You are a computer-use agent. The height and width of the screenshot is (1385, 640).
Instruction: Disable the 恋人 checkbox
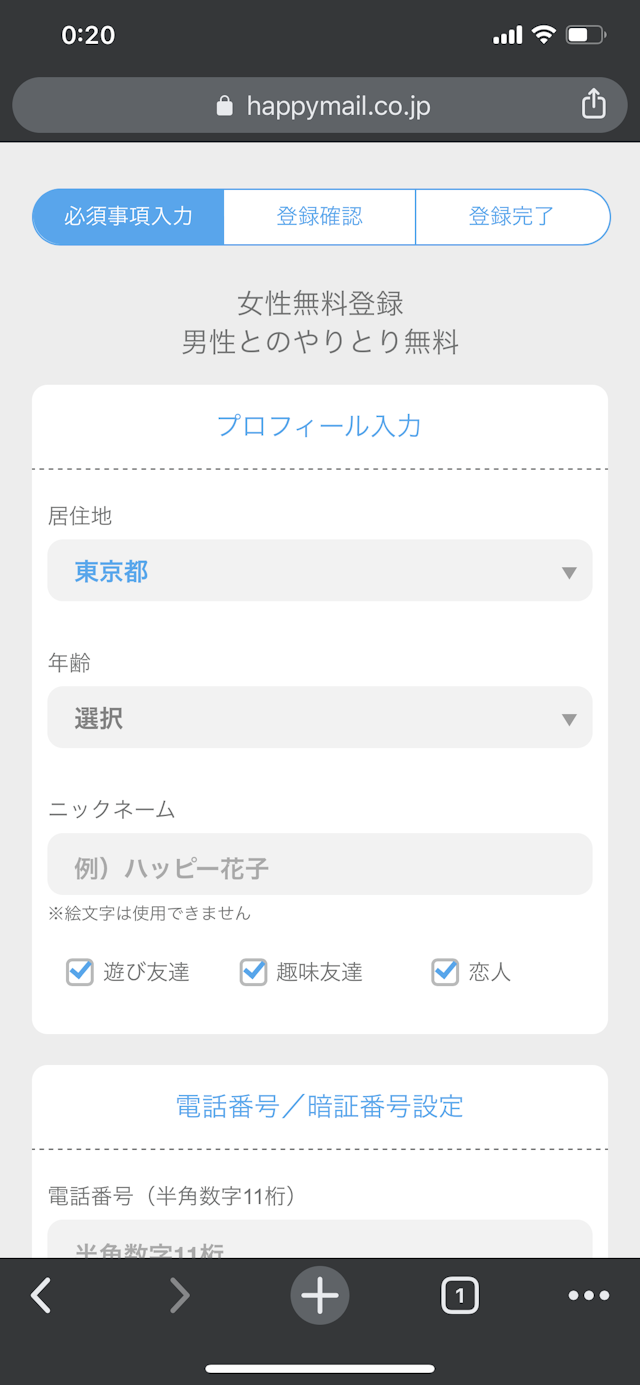point(445,972)
